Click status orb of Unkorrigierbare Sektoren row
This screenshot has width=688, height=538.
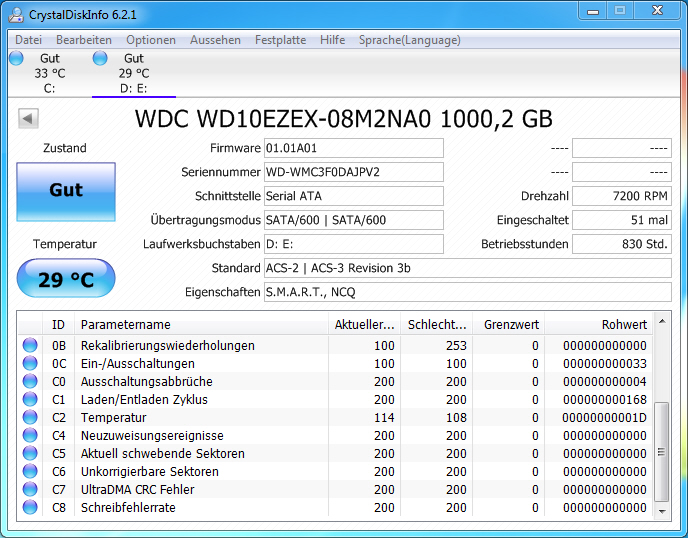(30, 471)
